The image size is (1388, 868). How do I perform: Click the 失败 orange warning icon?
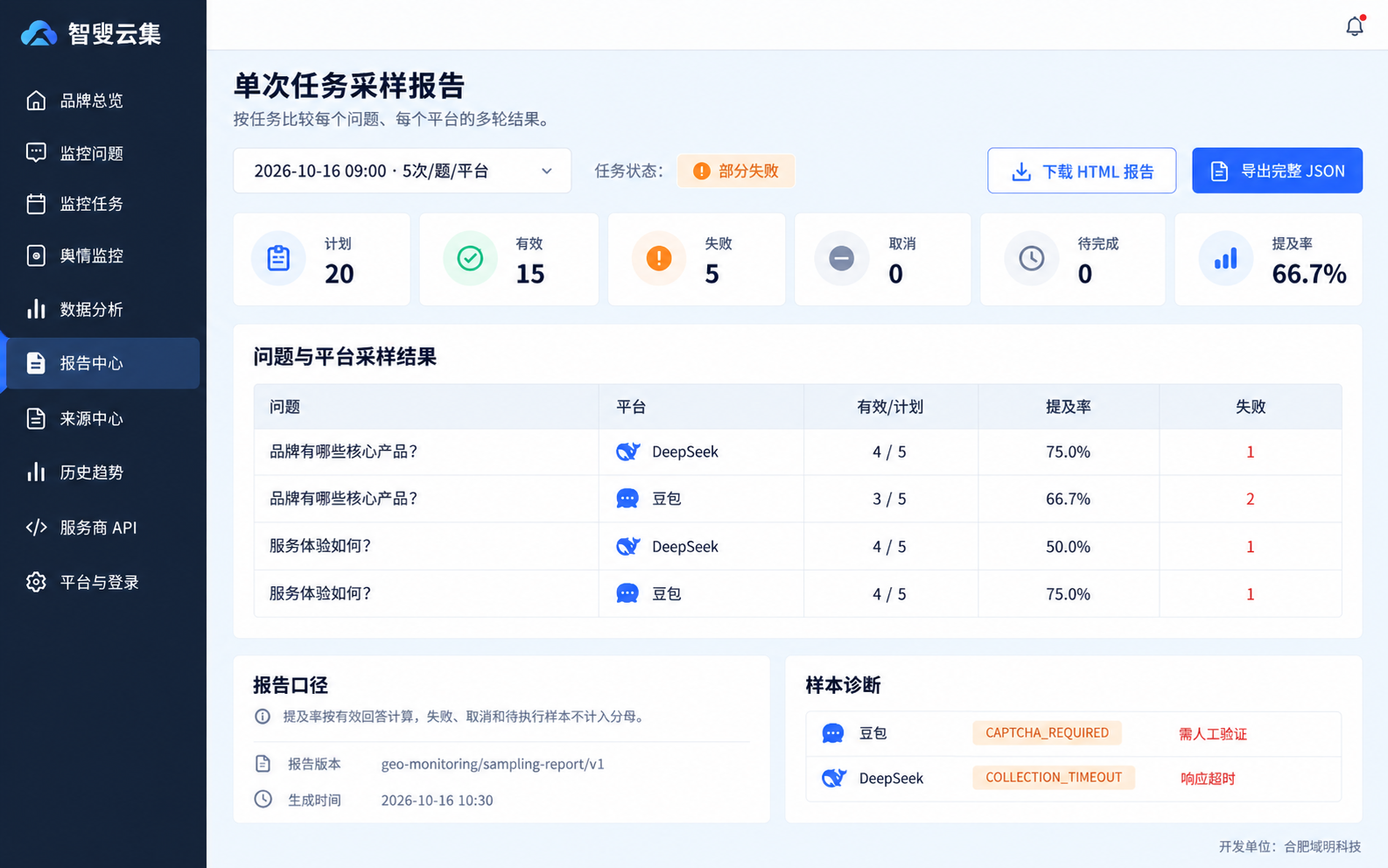[659, 258]
